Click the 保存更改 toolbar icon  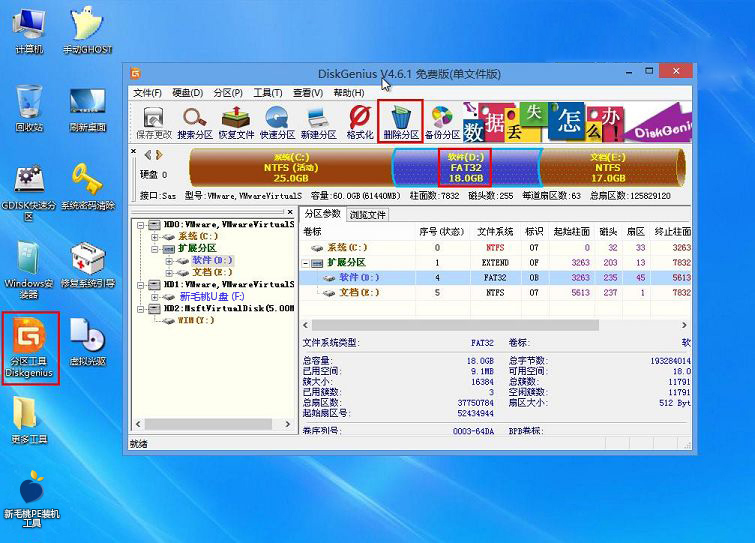click(154, 122)
